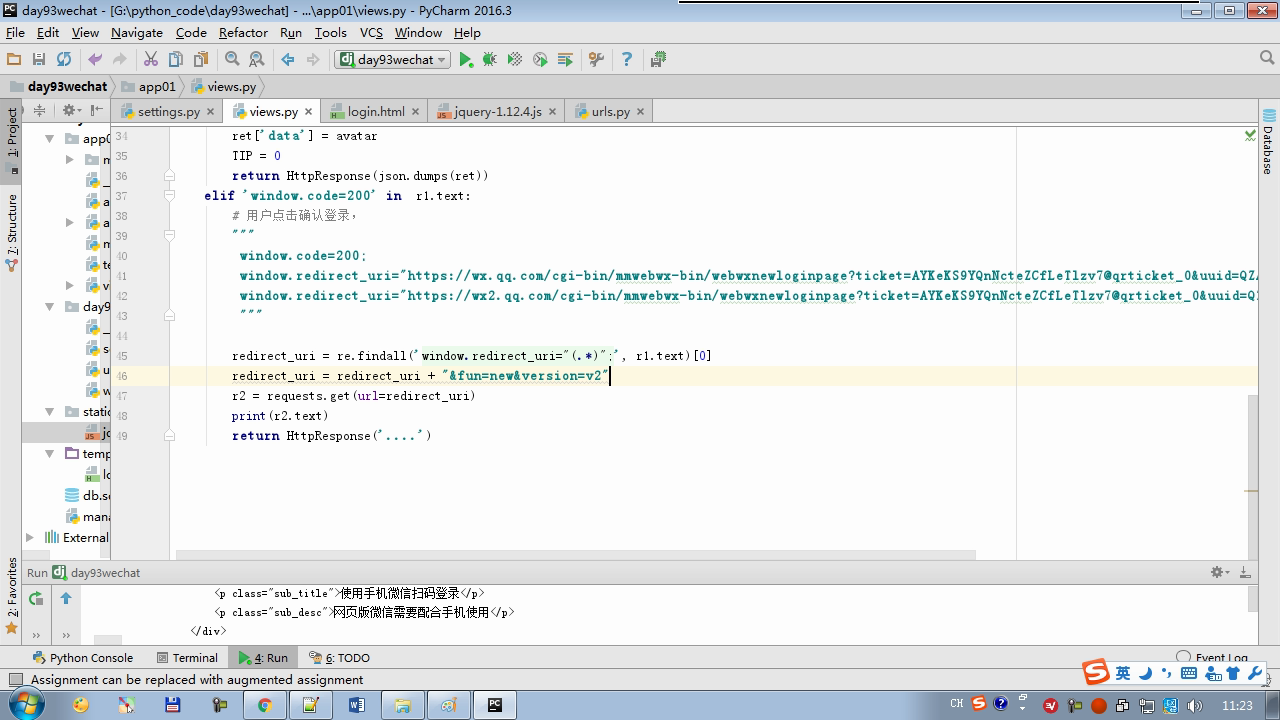
Task: Rerun the app in the Run panel
Action: (36, 598)
